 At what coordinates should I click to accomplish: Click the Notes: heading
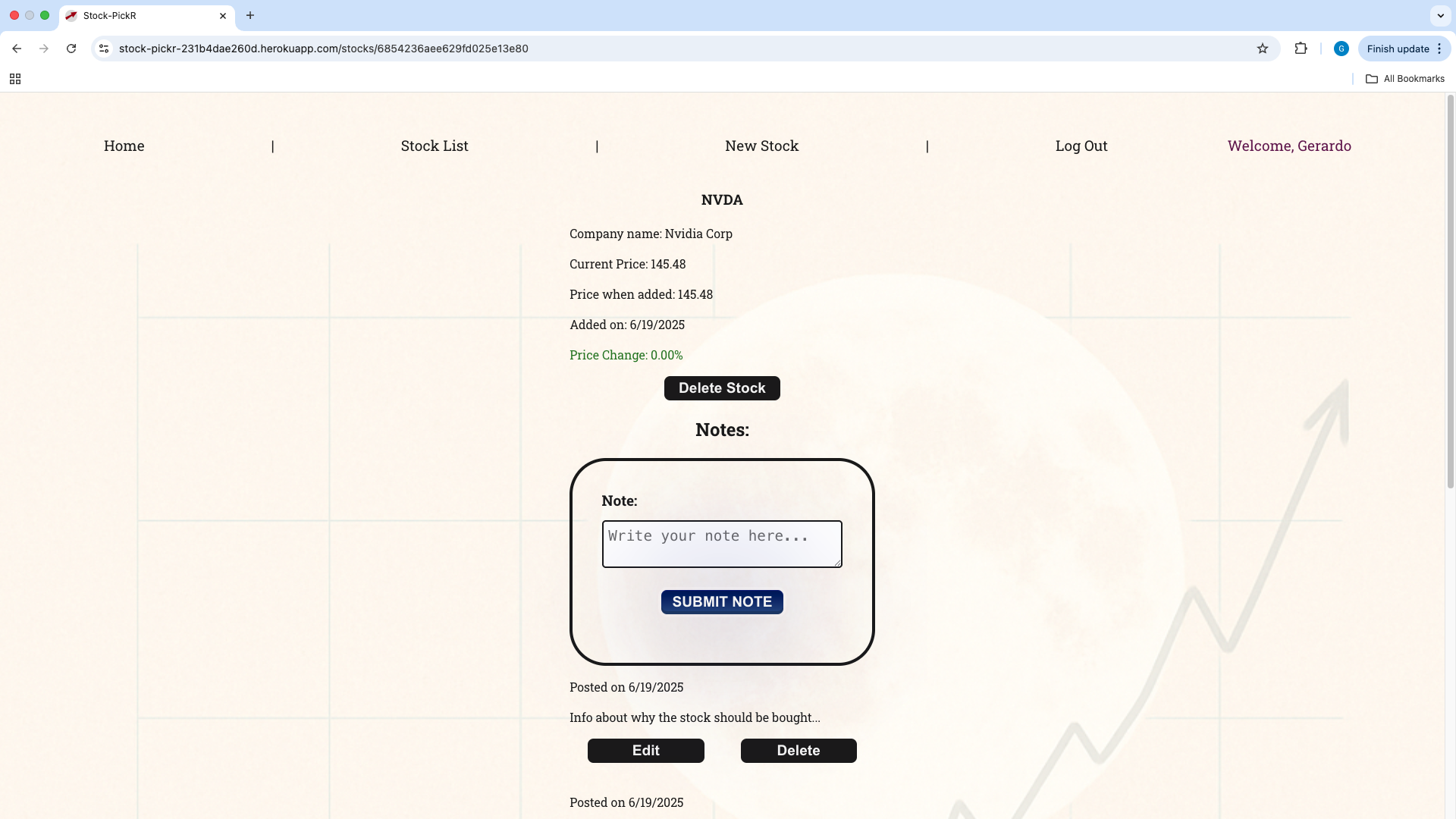[x=722, y=430]
